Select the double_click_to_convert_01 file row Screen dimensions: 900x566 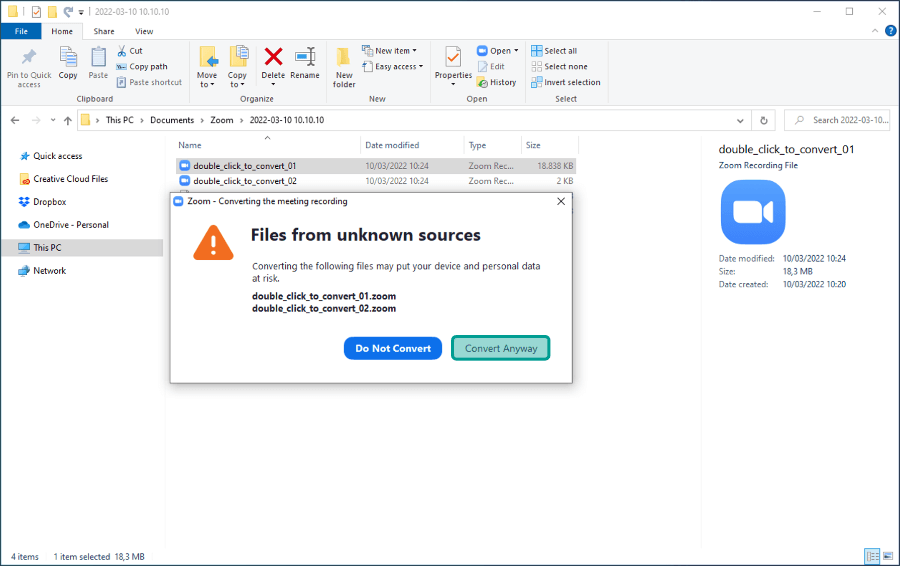click(x=376, y=166)
